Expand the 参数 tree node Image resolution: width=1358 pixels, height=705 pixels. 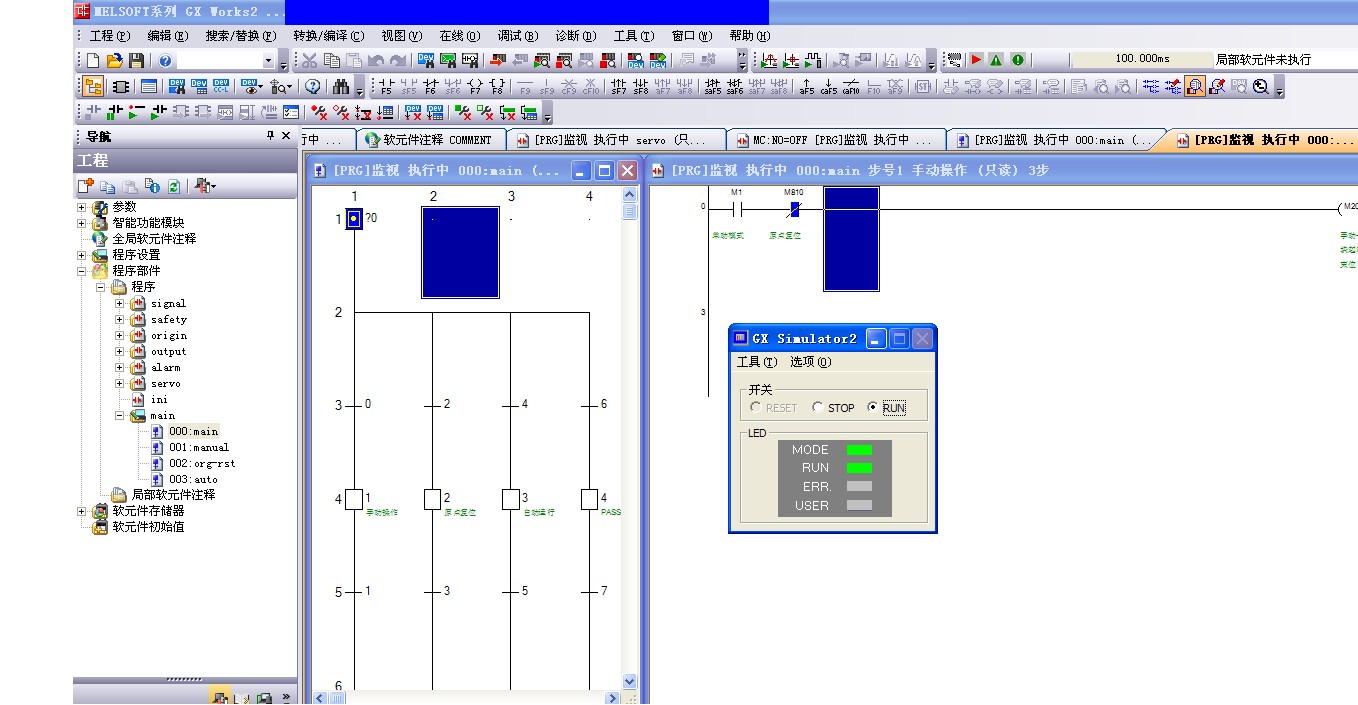[84, 207]
